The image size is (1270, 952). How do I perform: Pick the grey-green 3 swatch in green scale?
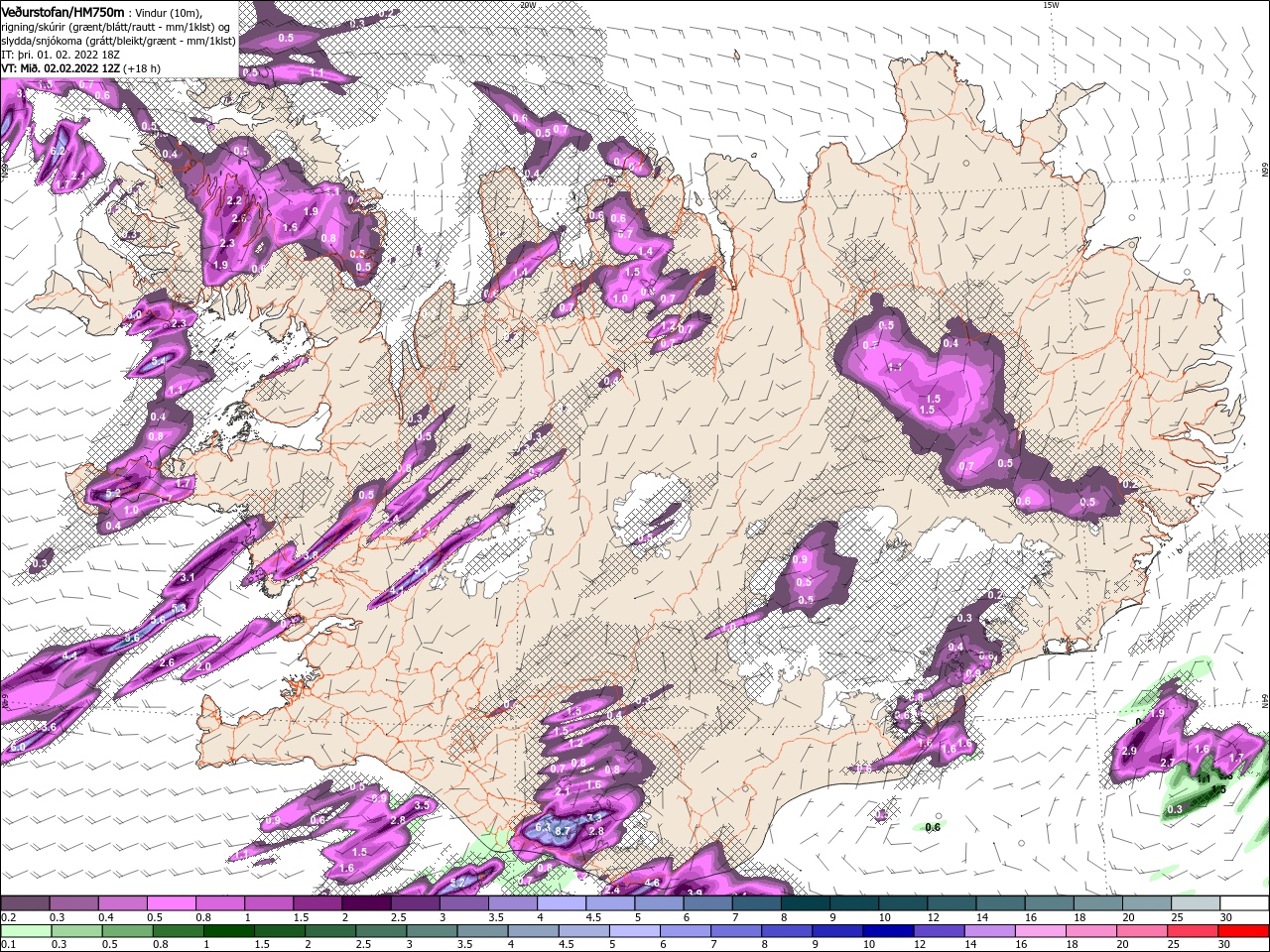coord(431,931)
